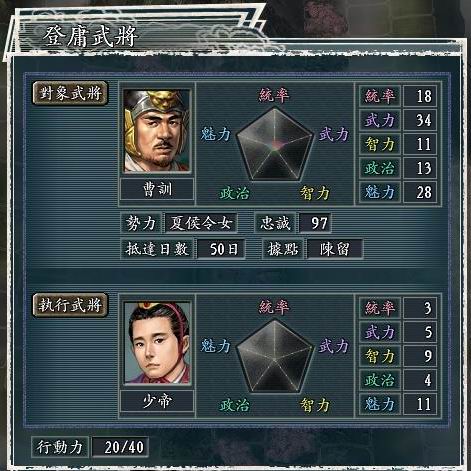The width and height of the screenshot is (471, 471).
Task: Click 曹訓's pentagon stat radar chart
Action: [275, 145]
